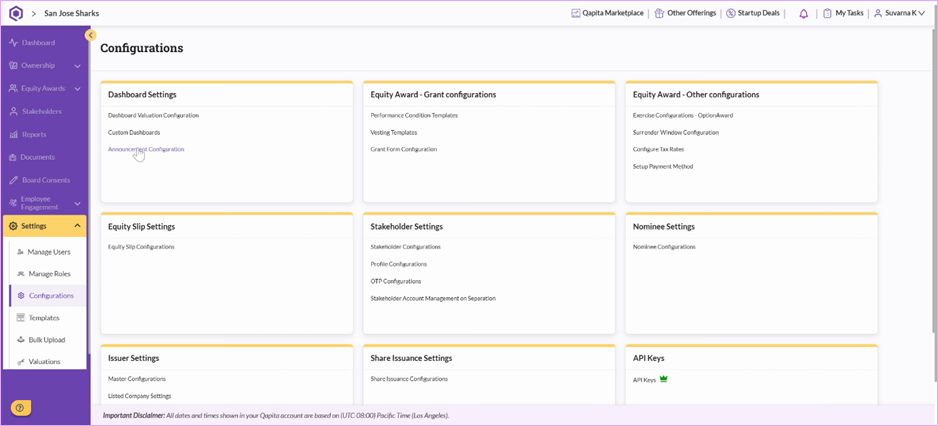Open Announcement Configuration link
Image resolution: width=938 pixels, height=426 pixels.
click(x=146, y=150)
